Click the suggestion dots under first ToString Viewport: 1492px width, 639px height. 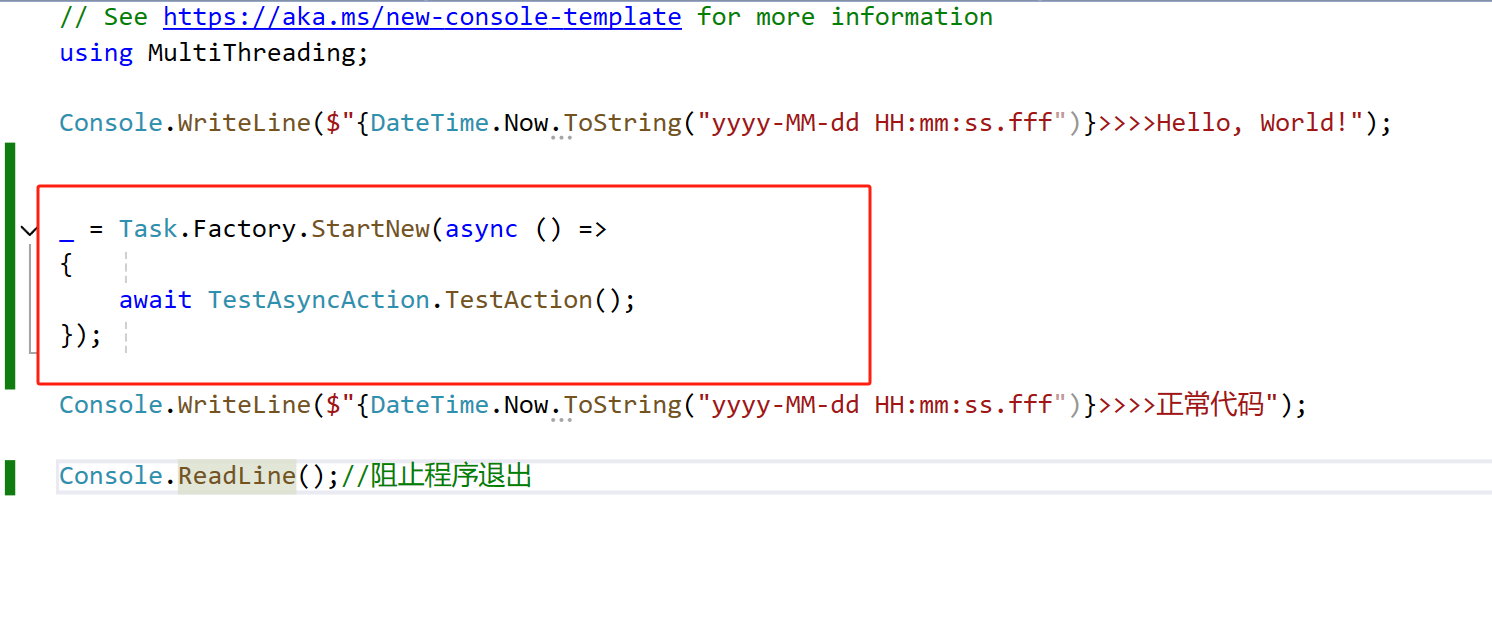click(561, 138)
